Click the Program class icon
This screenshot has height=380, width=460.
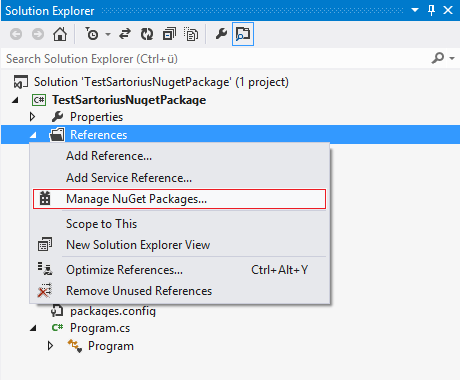[75, 346]
